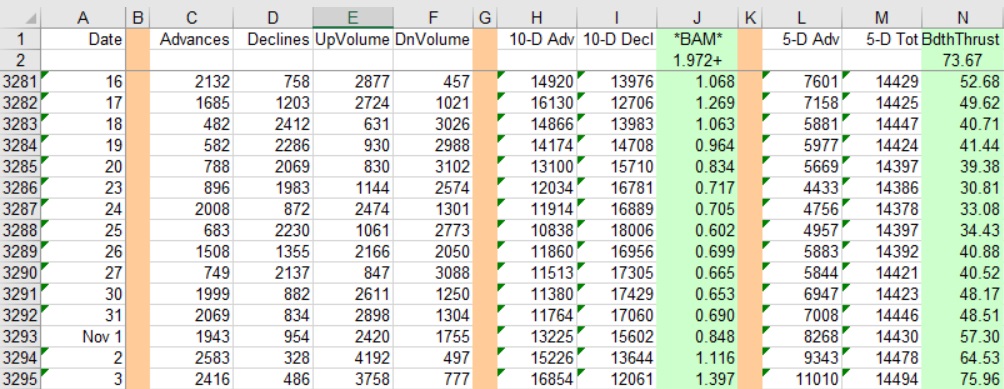Select BAM value 0.602
This screenshot has height=389, width=1004.
(x=697, y=230)
